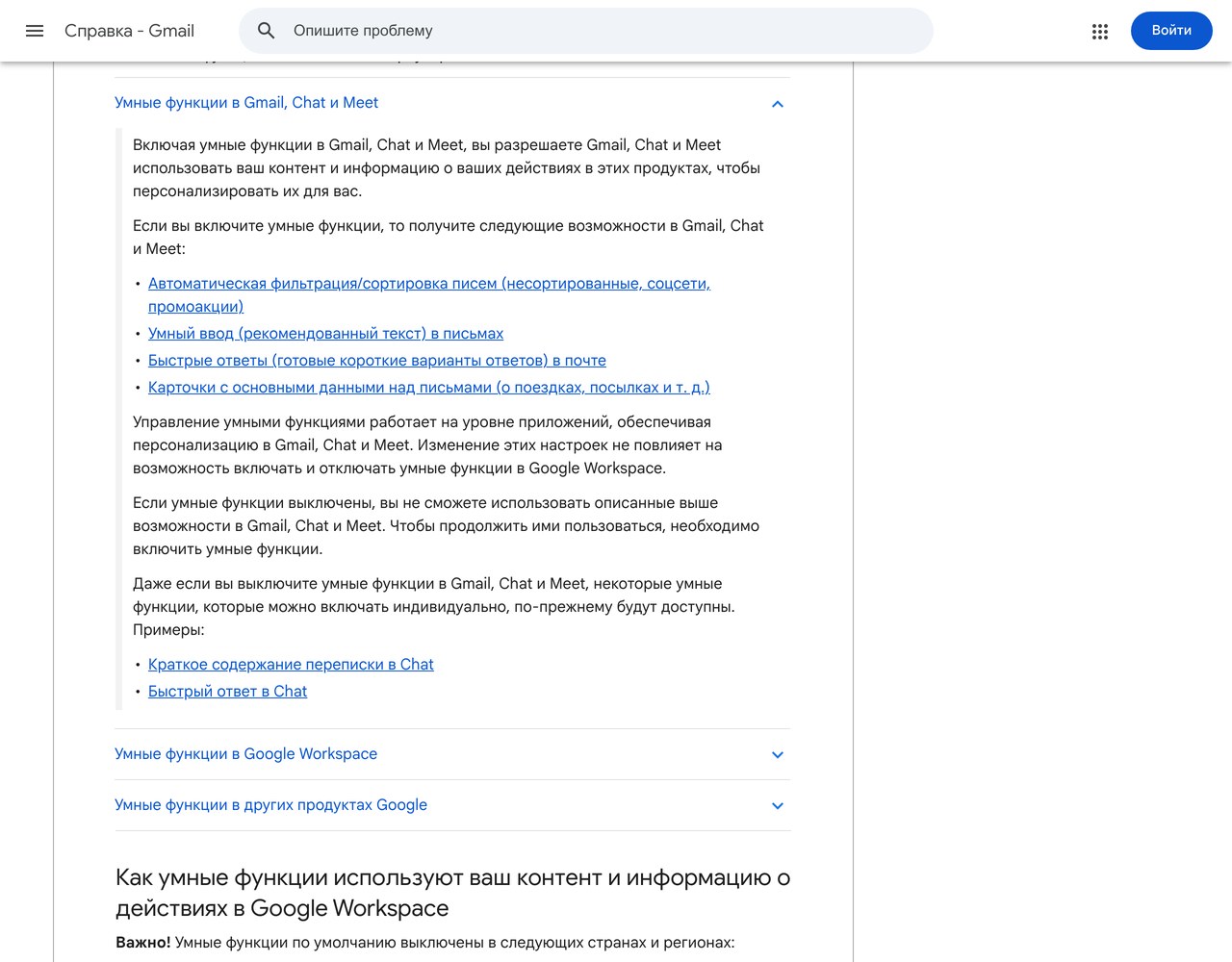This screenshot has height=962, width=1232.
Task: Click paragraph starting Управление умными функциями работает
Action: tap(427, 445)
